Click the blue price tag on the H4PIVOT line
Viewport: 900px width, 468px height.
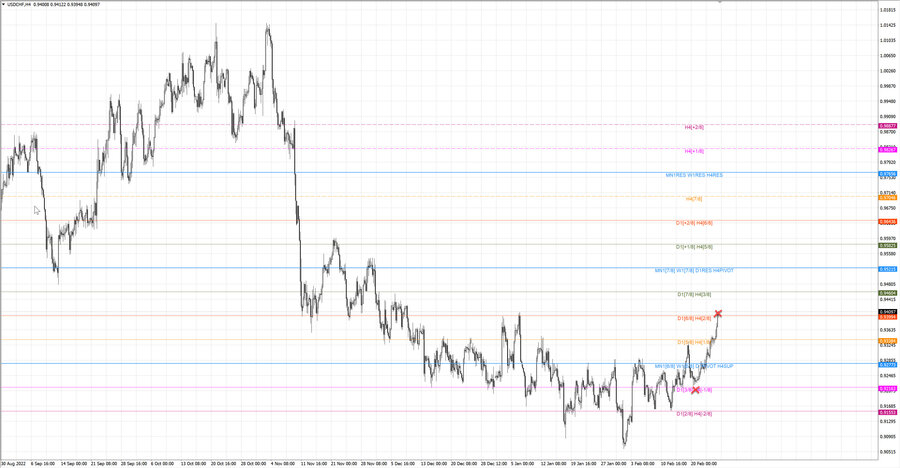[x=888, y=269]
